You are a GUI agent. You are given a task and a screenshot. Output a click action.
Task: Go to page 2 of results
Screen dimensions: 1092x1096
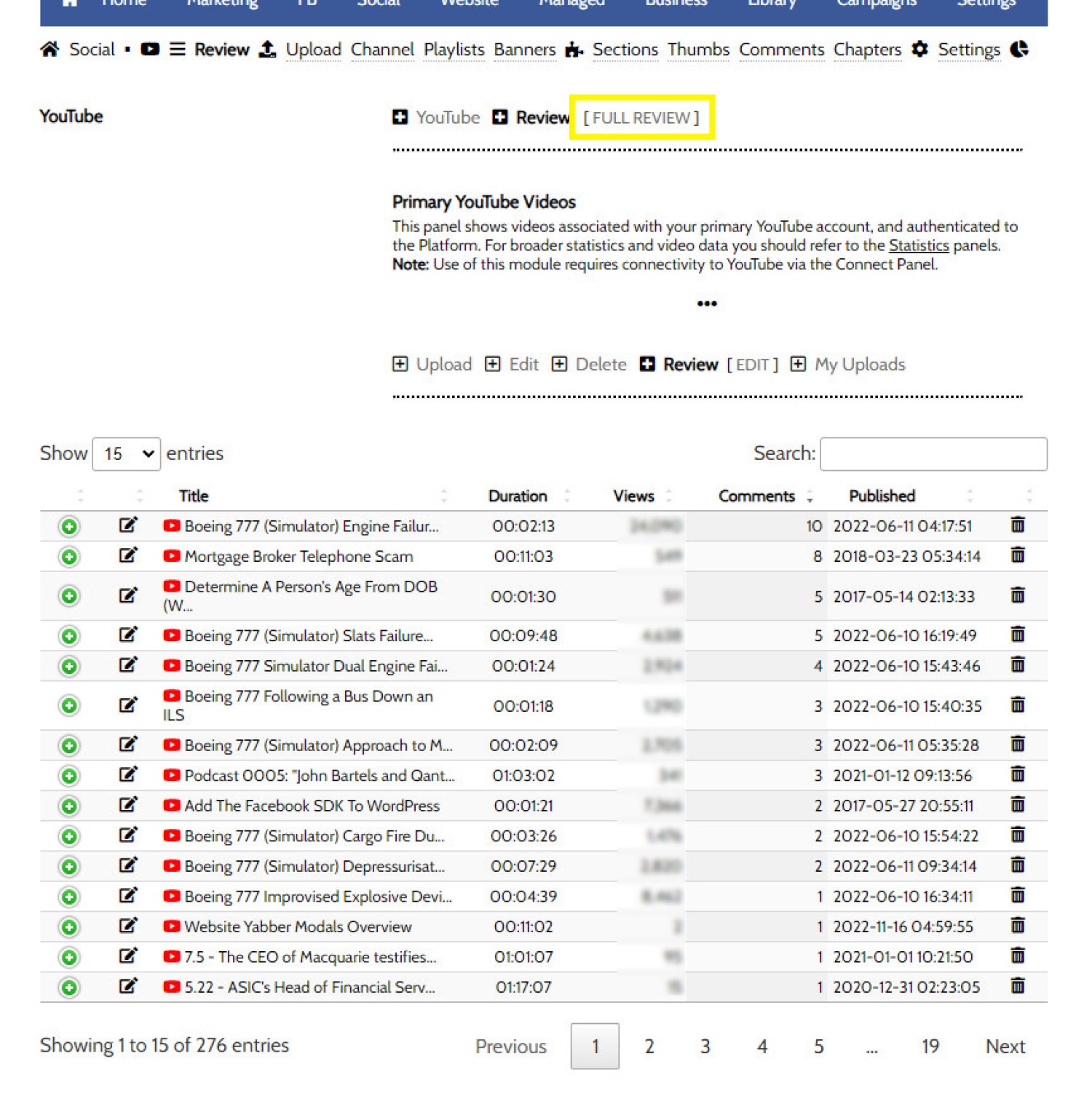click(x=649, y=1047)
